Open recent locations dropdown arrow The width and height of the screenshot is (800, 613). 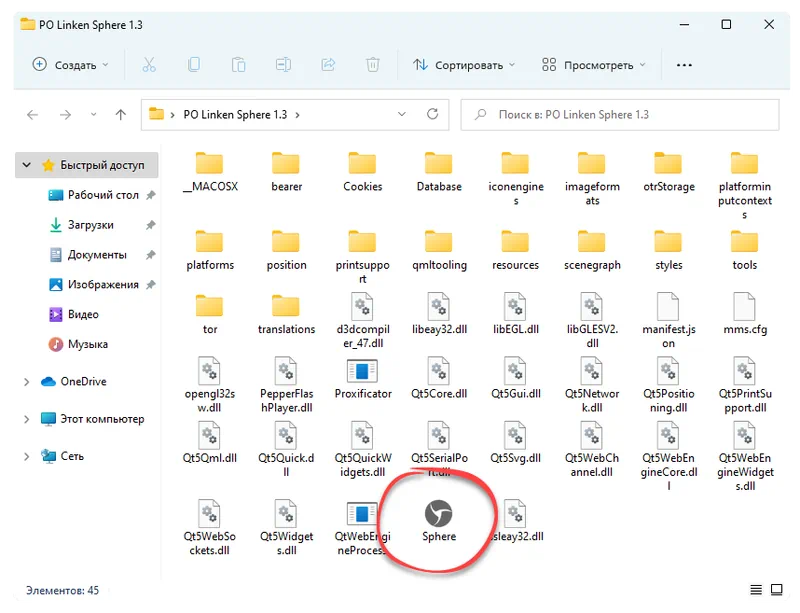(93, 114)
